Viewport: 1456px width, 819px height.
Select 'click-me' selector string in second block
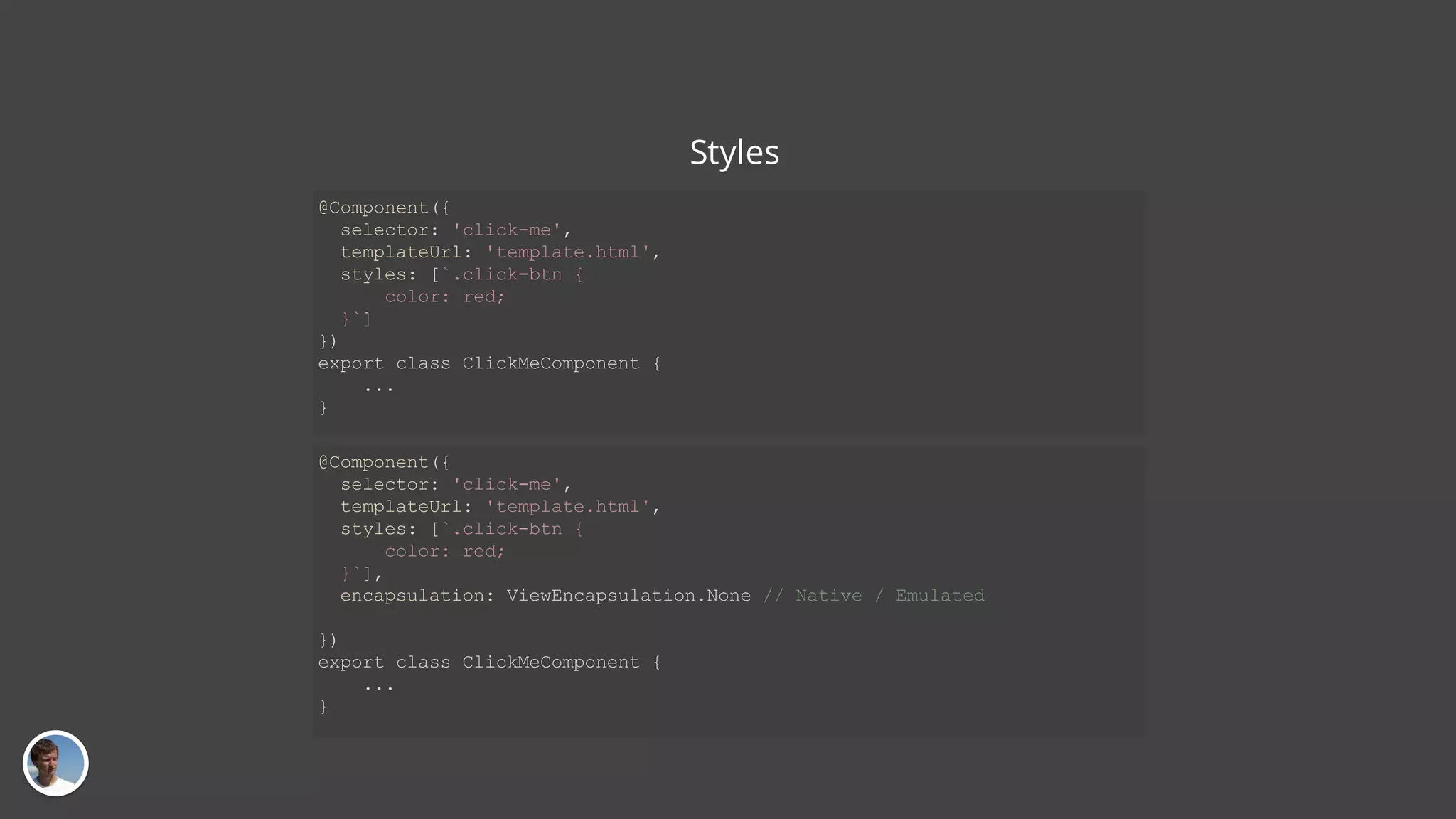[x=507, y=485]
